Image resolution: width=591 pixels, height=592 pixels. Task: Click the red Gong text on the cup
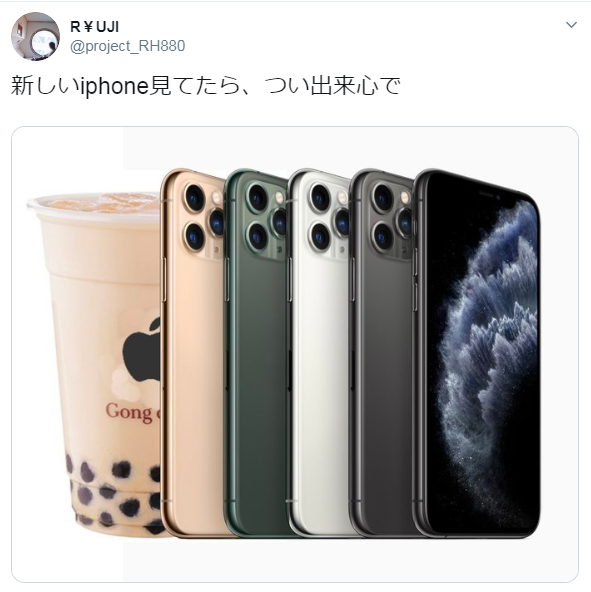[131, 412]
